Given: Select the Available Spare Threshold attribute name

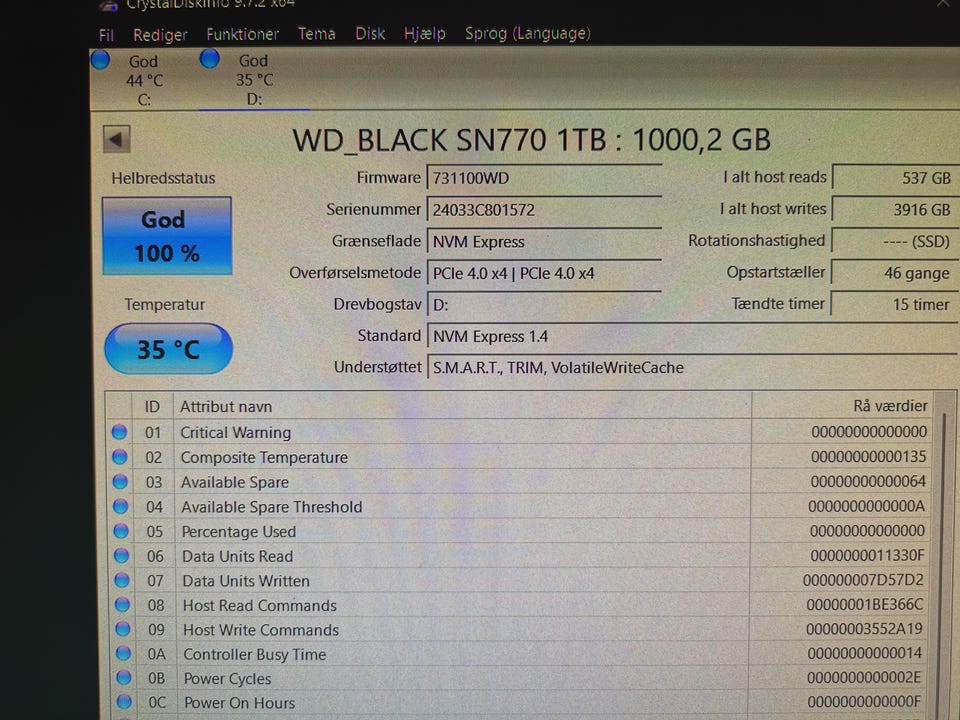Looking at the screenshot, I should click(x=272, y=507).
